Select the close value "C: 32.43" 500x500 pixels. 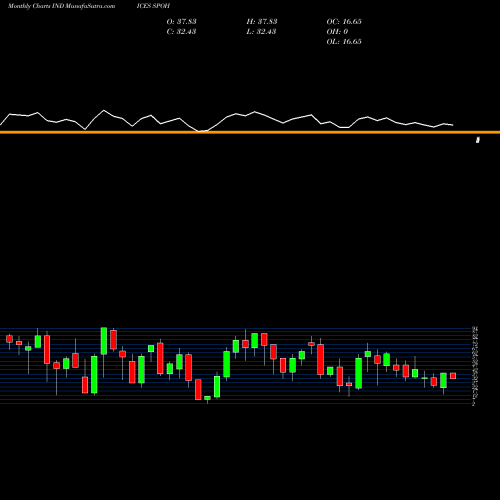coord(181,32)
